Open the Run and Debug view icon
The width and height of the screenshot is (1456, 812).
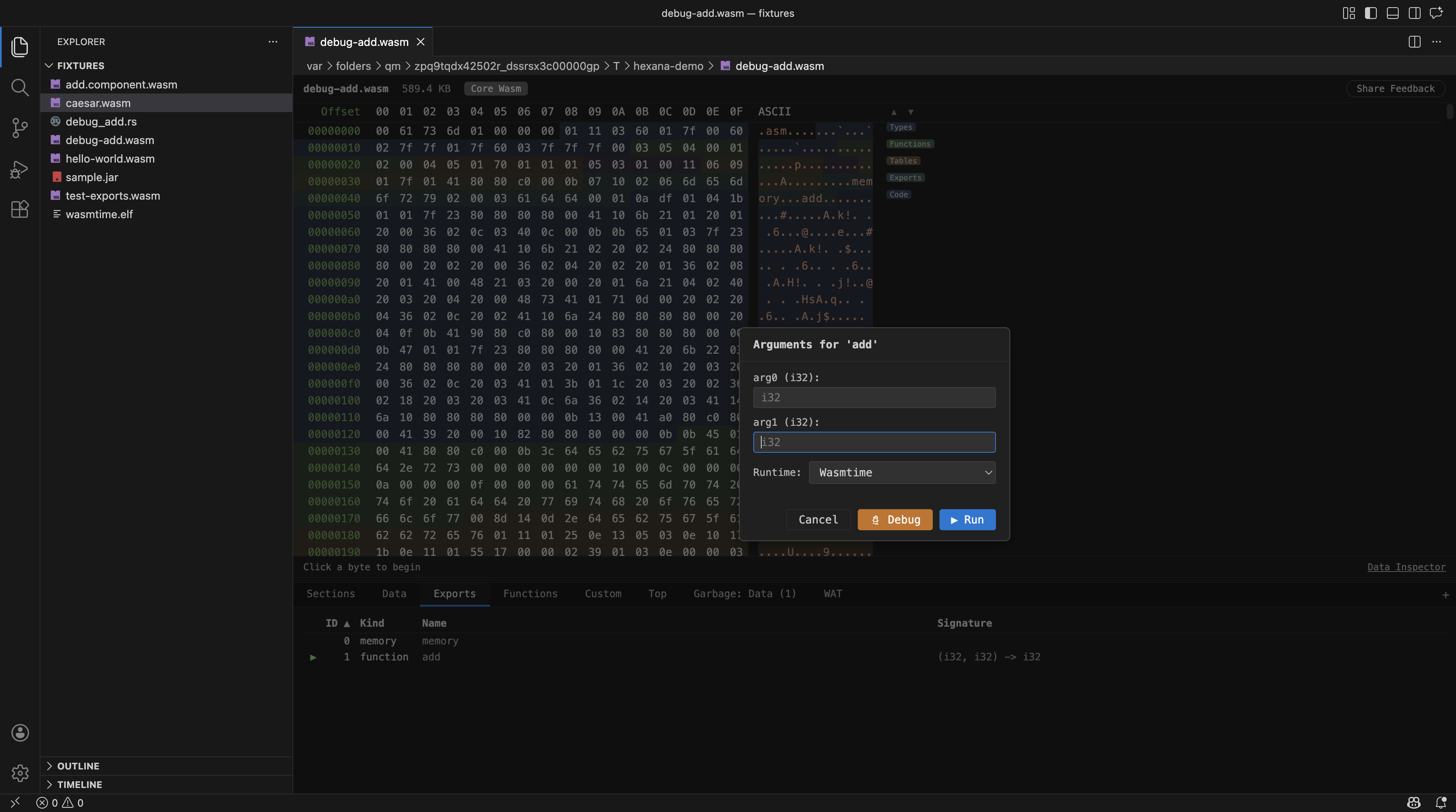[20, 169]
